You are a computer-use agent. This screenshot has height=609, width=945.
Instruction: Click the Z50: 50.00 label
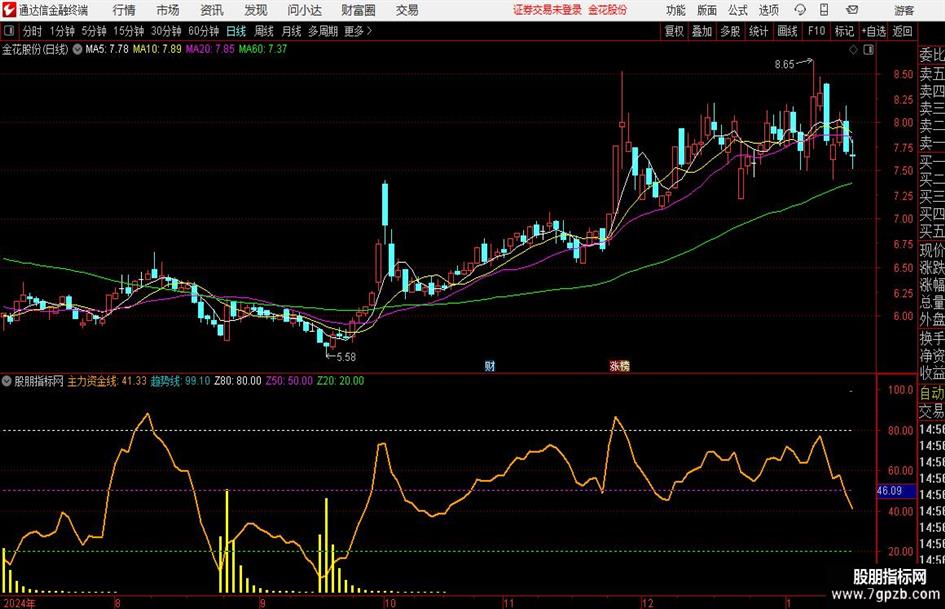click(289, 381)
